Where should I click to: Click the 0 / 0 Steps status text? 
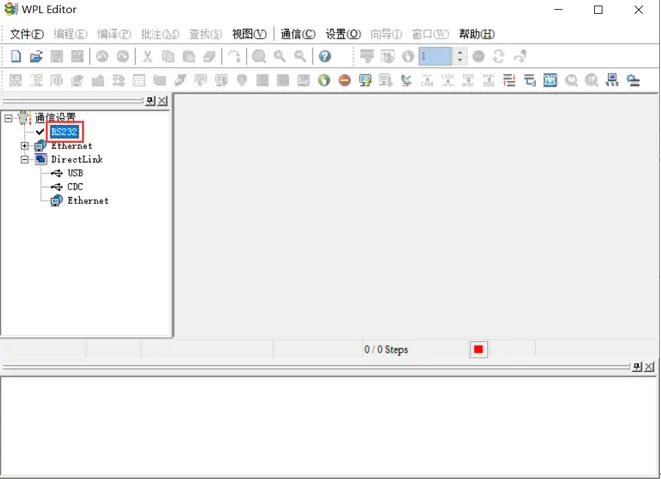(x=386, y=350)
